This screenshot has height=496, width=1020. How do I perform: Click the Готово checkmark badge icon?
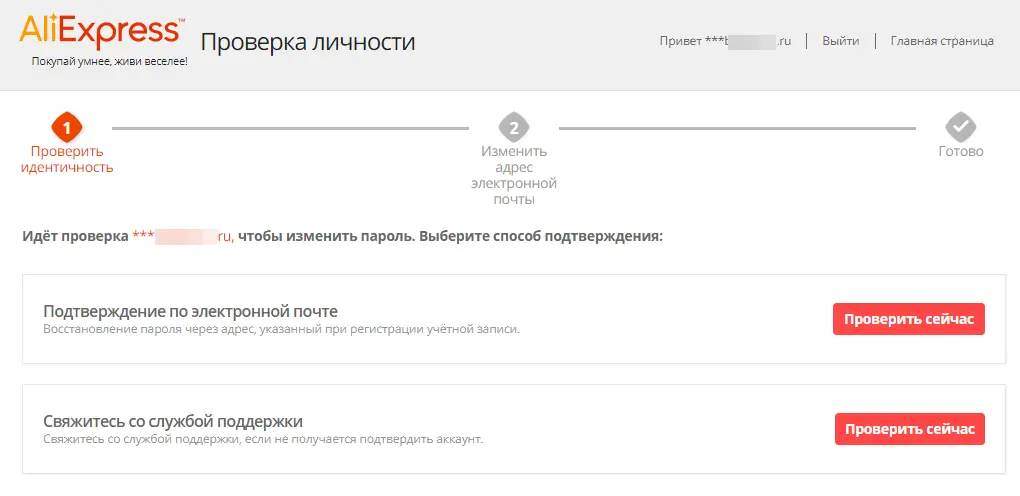pyautogui.click(x=961, y=128)
